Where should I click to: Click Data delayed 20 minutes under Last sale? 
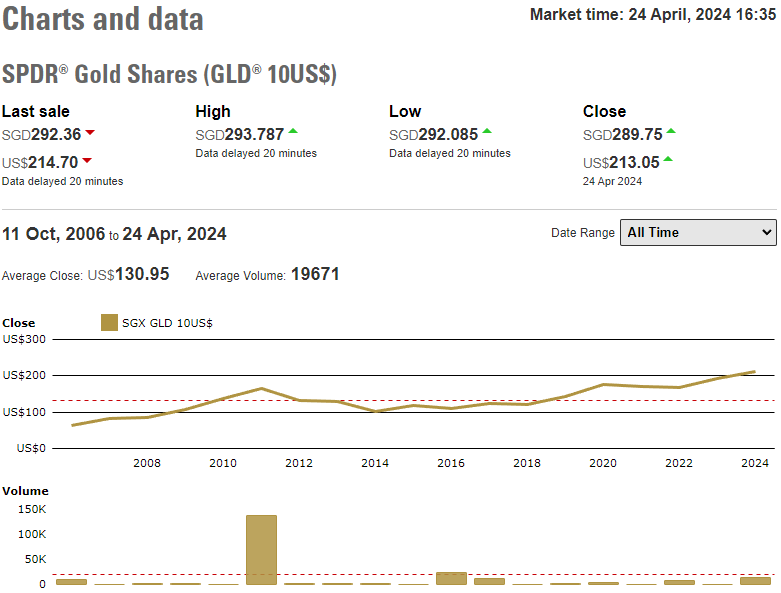coord(62,181)
